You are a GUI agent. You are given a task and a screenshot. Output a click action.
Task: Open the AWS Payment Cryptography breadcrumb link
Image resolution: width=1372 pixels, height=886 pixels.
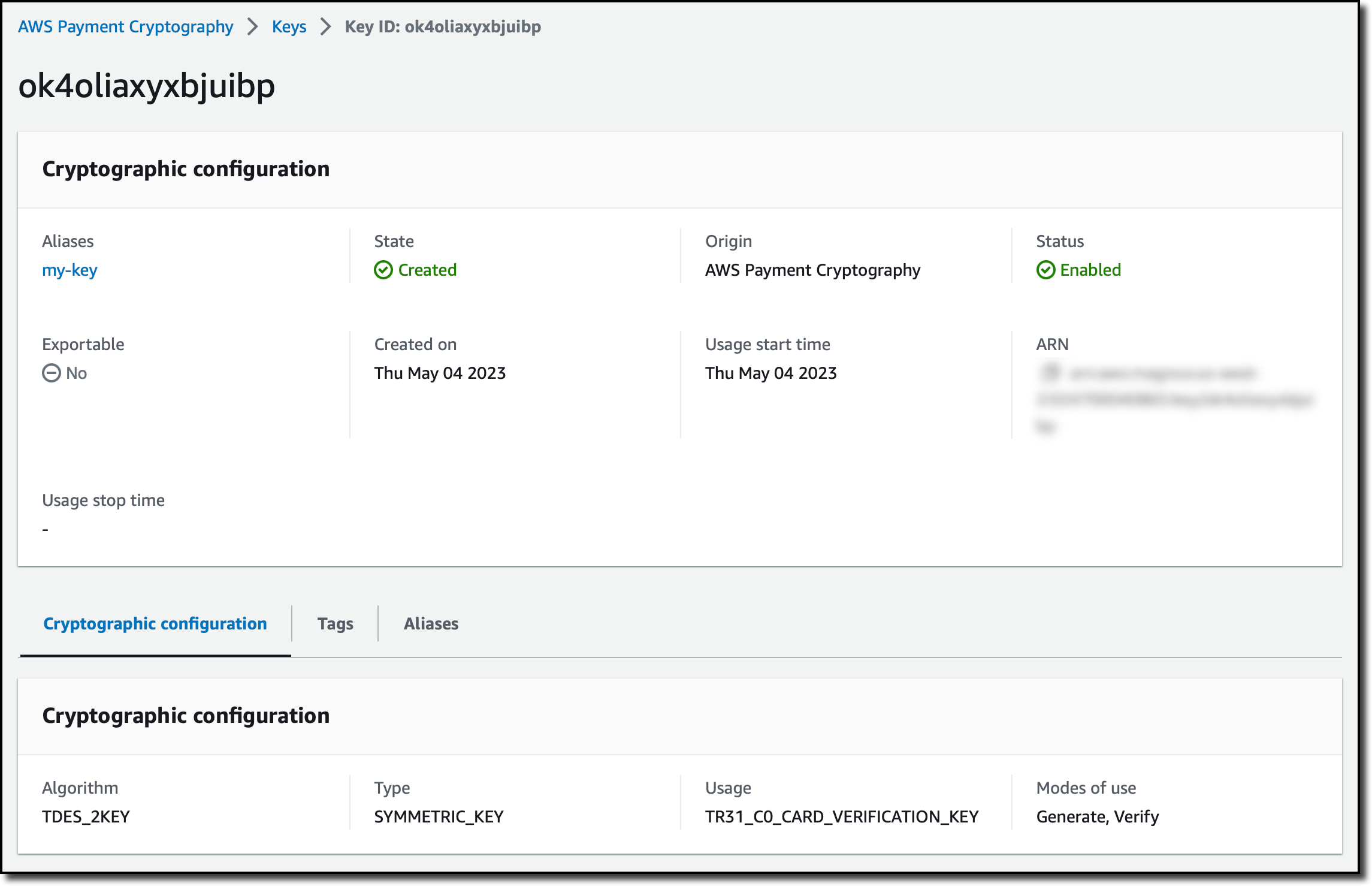[125, 27]
